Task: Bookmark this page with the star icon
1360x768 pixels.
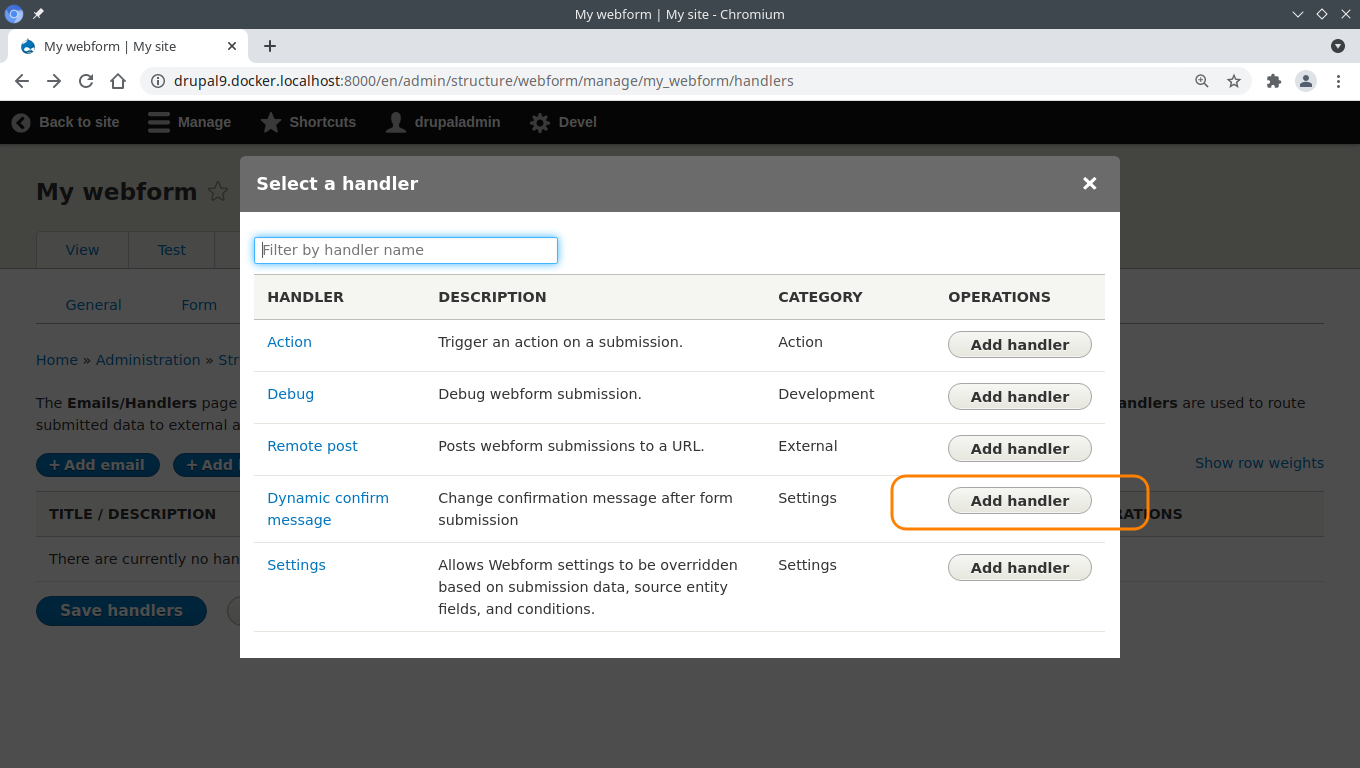Action: 1234,81
